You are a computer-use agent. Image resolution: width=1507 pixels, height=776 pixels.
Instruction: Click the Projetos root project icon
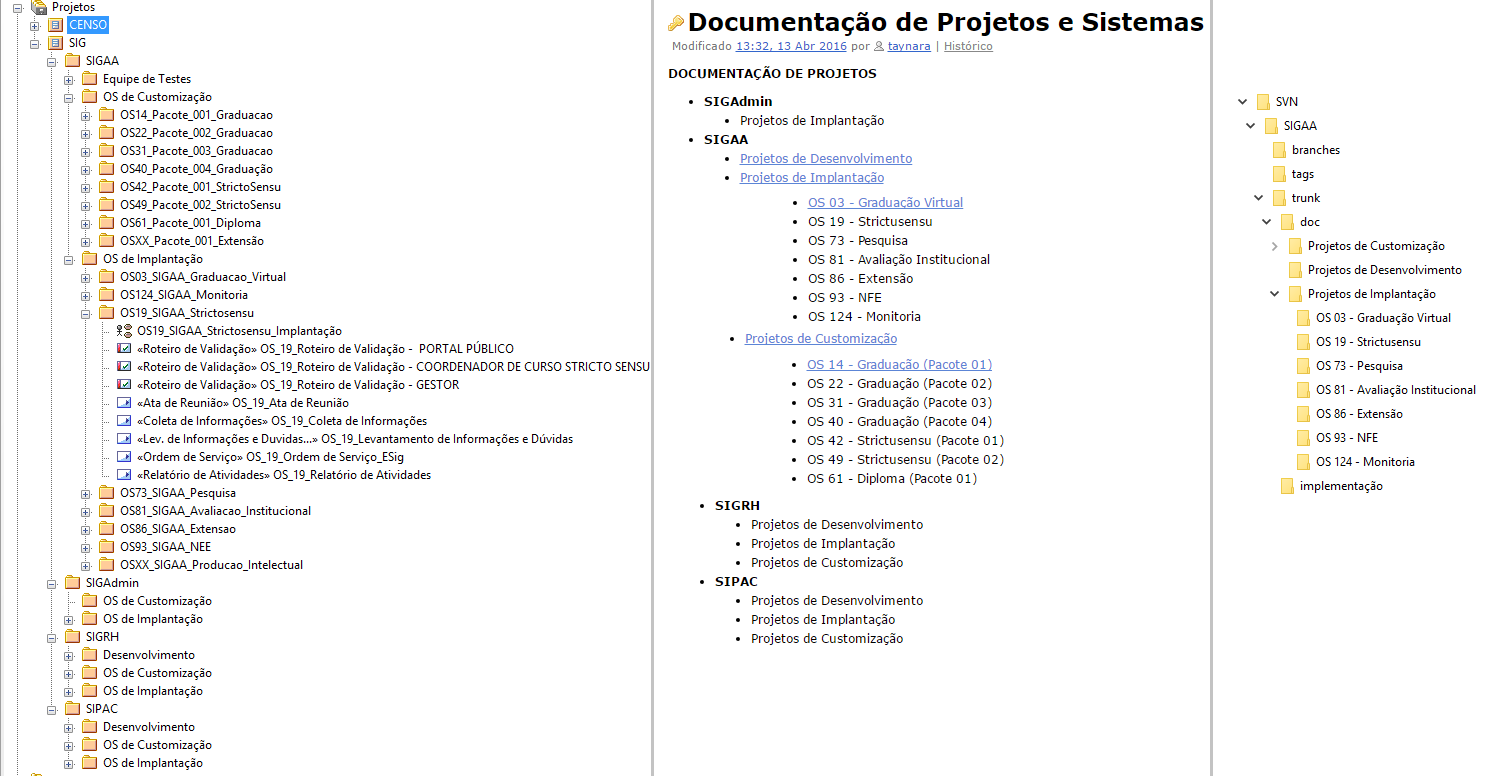pyautogui.click(x=38, y=7)
